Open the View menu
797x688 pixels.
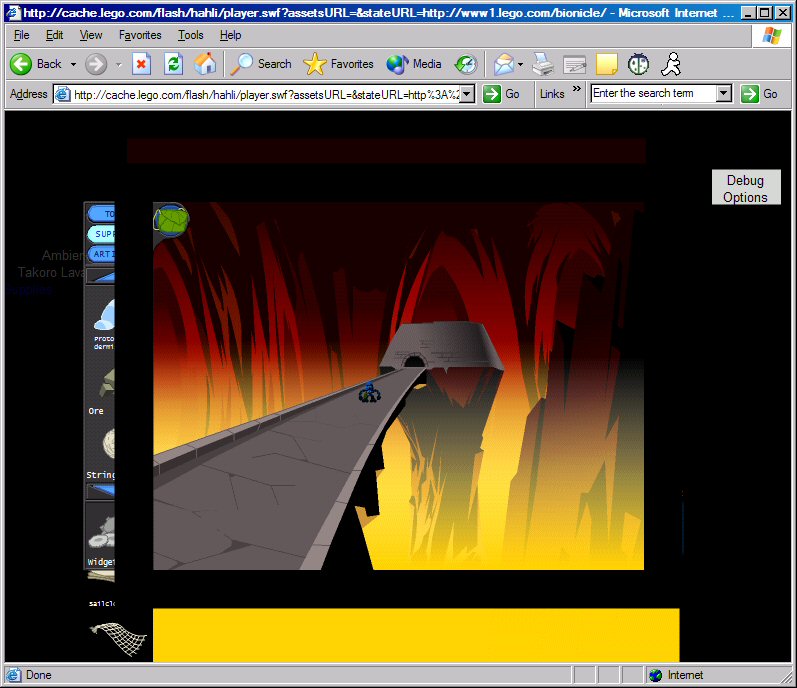91,35
